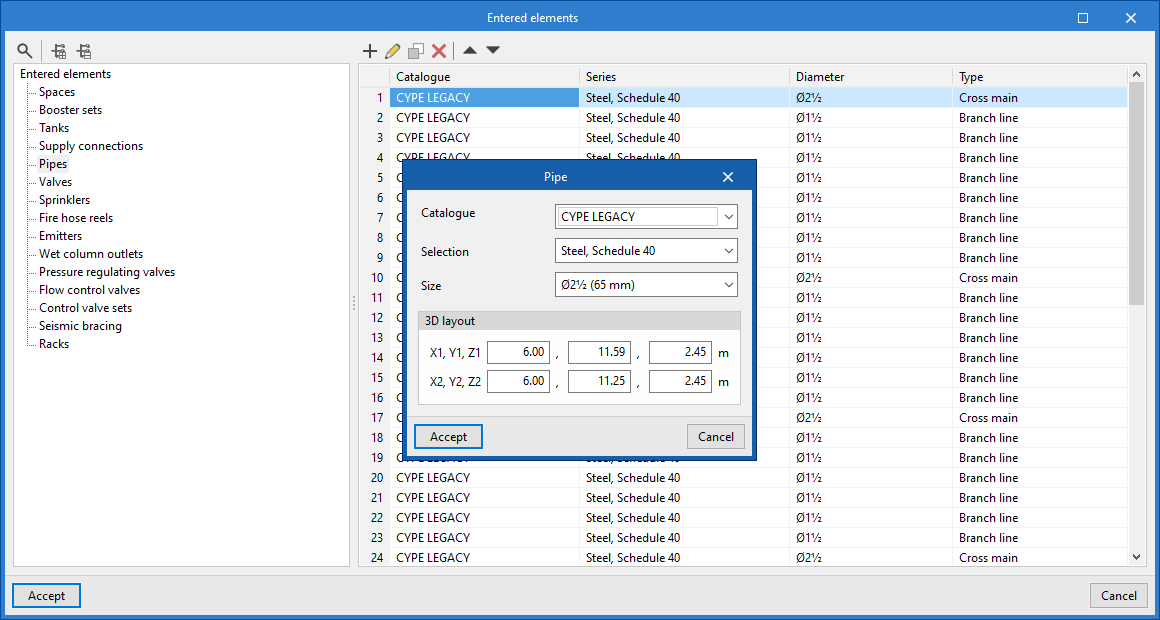1160x620 pixels.
Task: Add a new element with plus icon
Action: (x=369, y=51)
